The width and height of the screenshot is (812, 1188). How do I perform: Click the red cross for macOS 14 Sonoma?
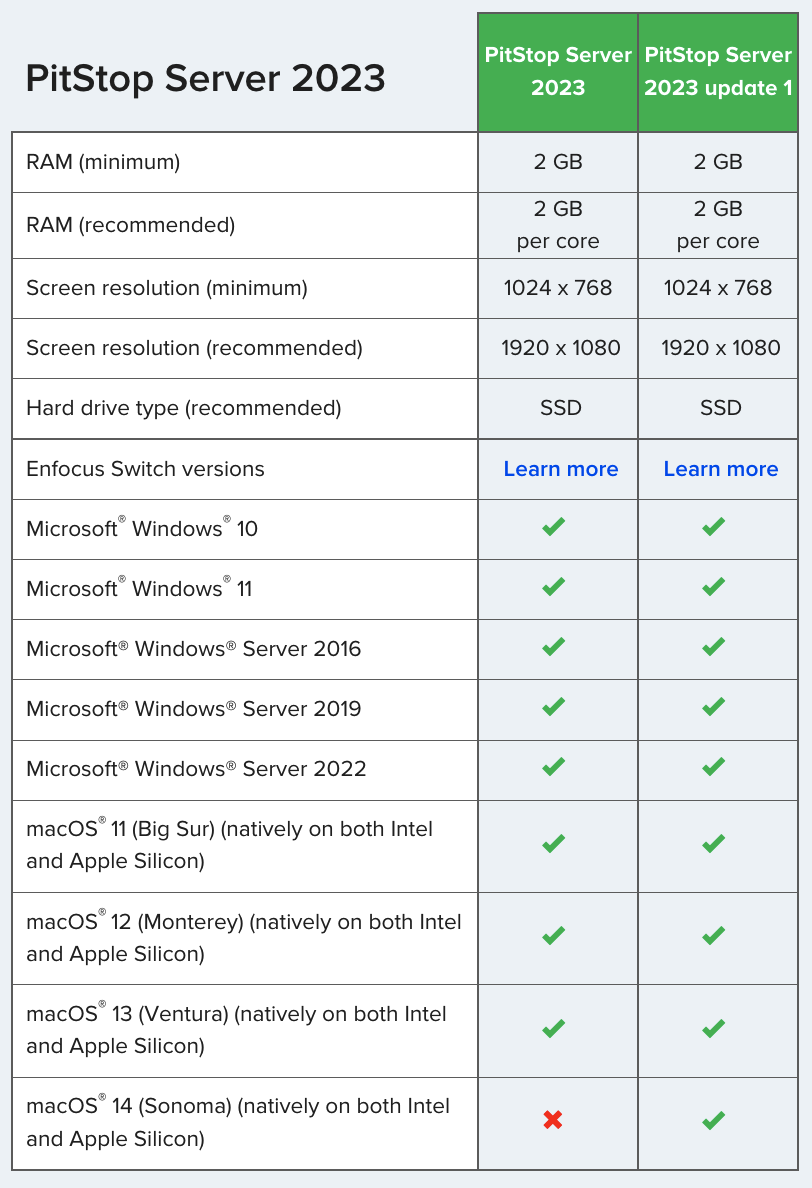click(x=553, y=1120)
